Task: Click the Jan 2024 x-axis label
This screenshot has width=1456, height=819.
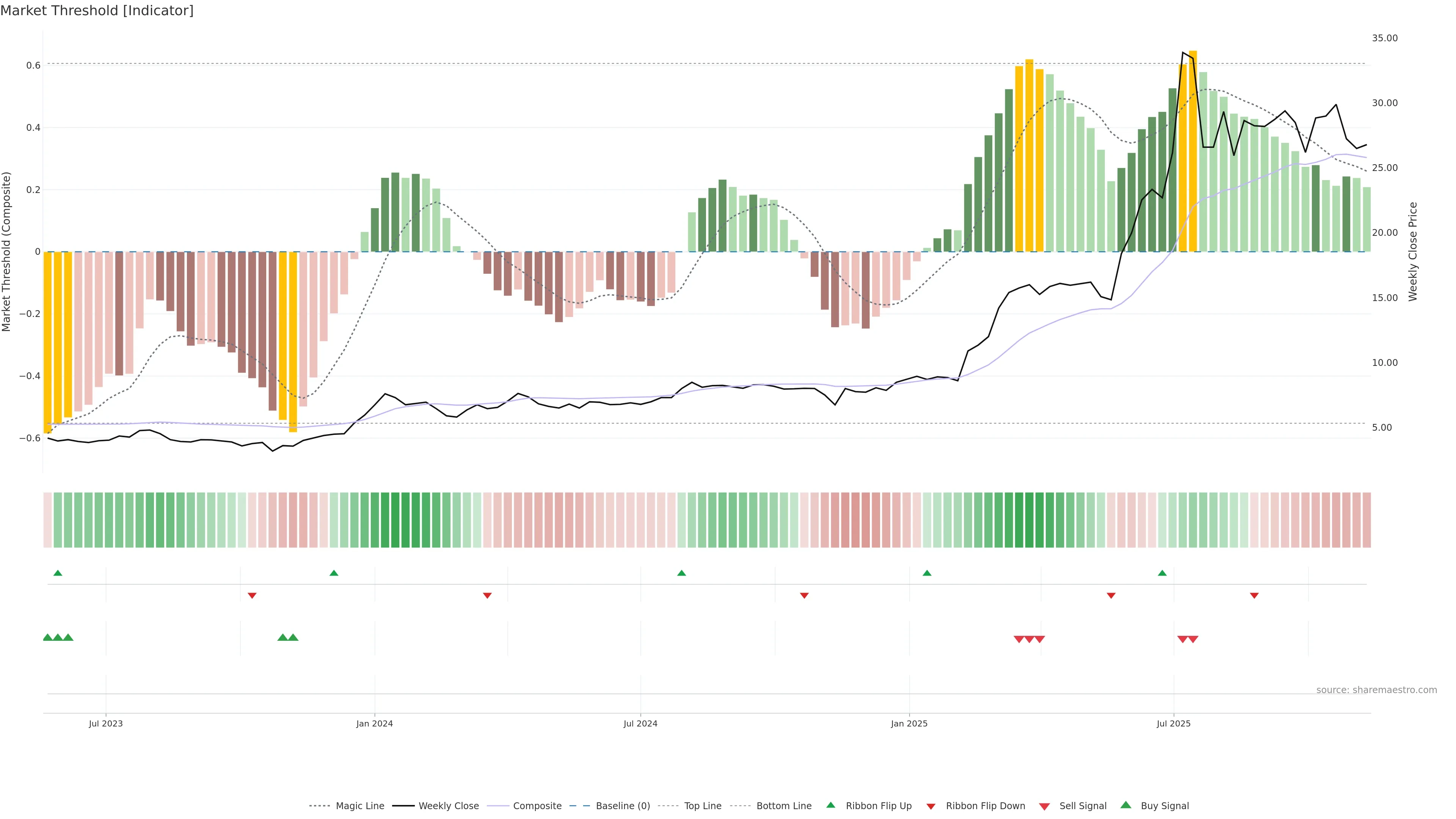Action: (x=374, y=723)
